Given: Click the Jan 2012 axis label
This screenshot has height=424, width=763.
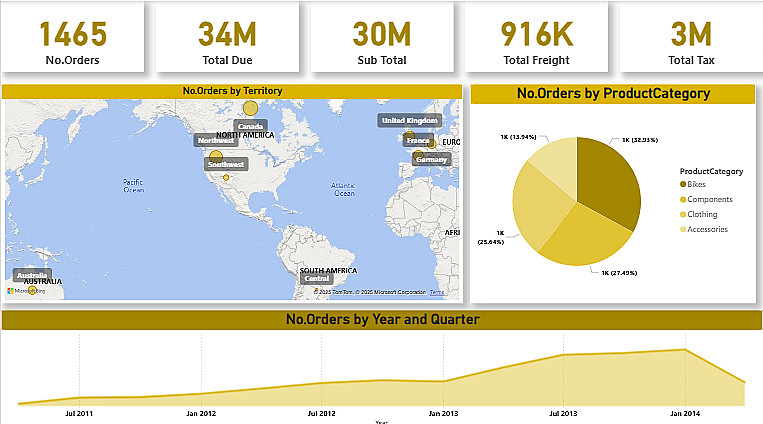Looking at the screenshot, I should pyautogui.click(x=201, y=413).
